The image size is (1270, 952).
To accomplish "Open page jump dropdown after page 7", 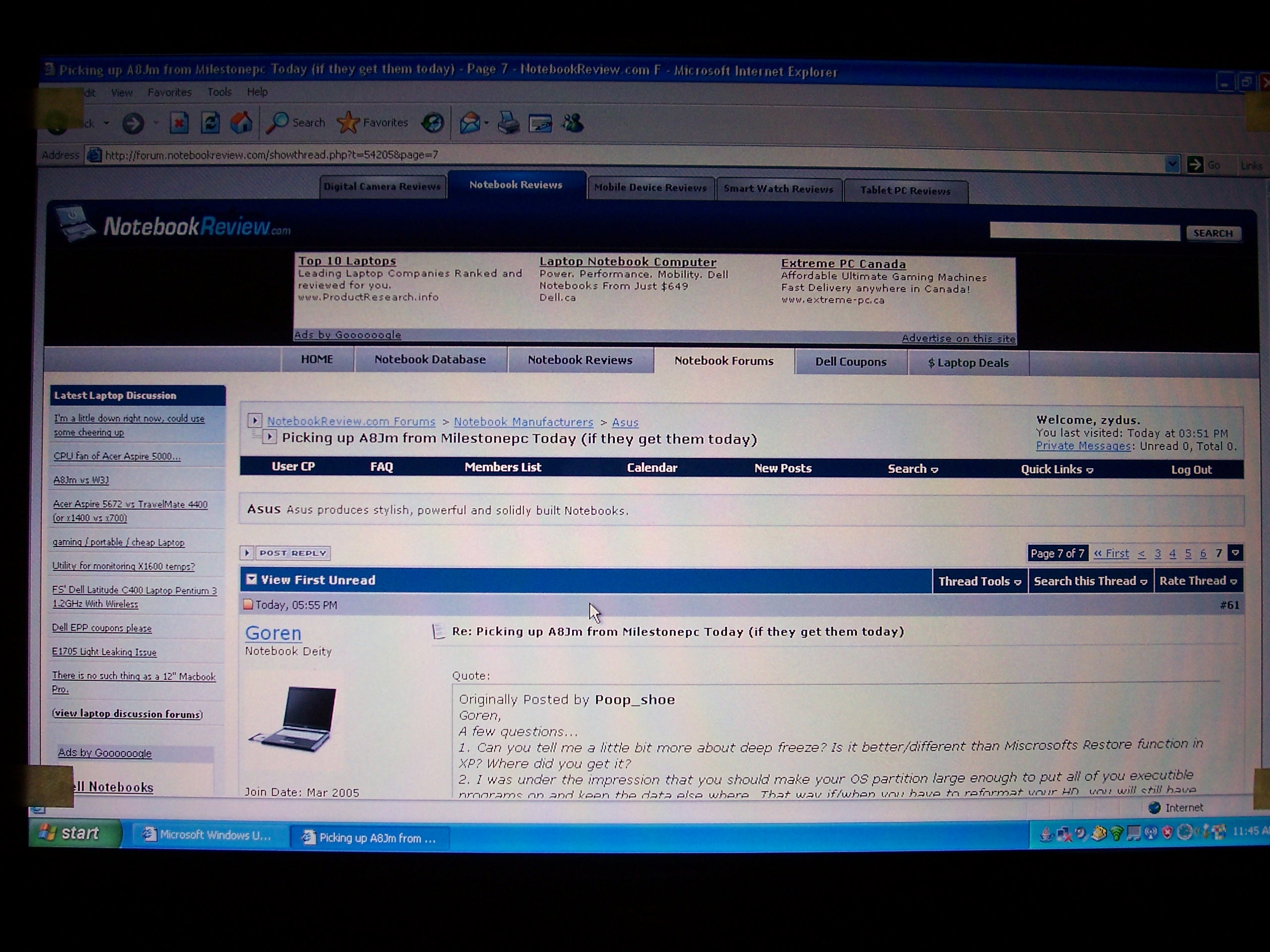I will pos(1236,553).
